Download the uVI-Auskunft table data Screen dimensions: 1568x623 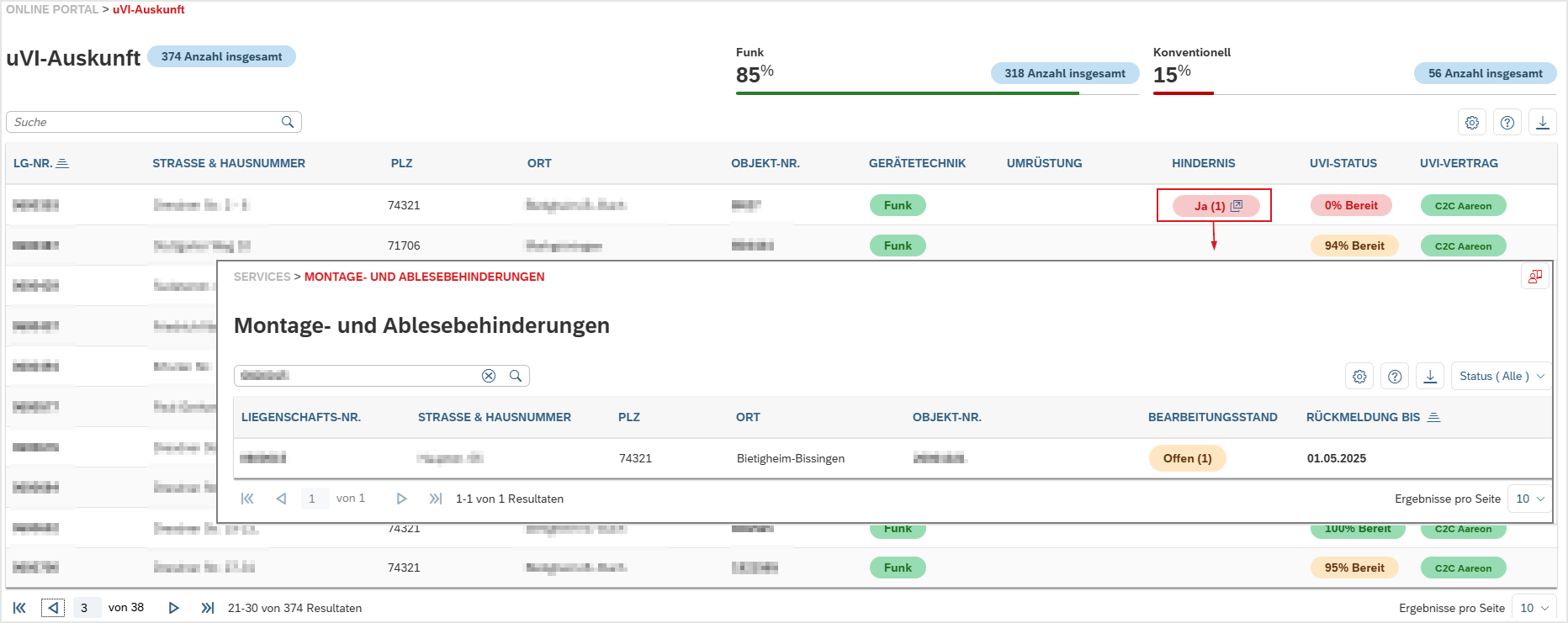(1542, 123)
